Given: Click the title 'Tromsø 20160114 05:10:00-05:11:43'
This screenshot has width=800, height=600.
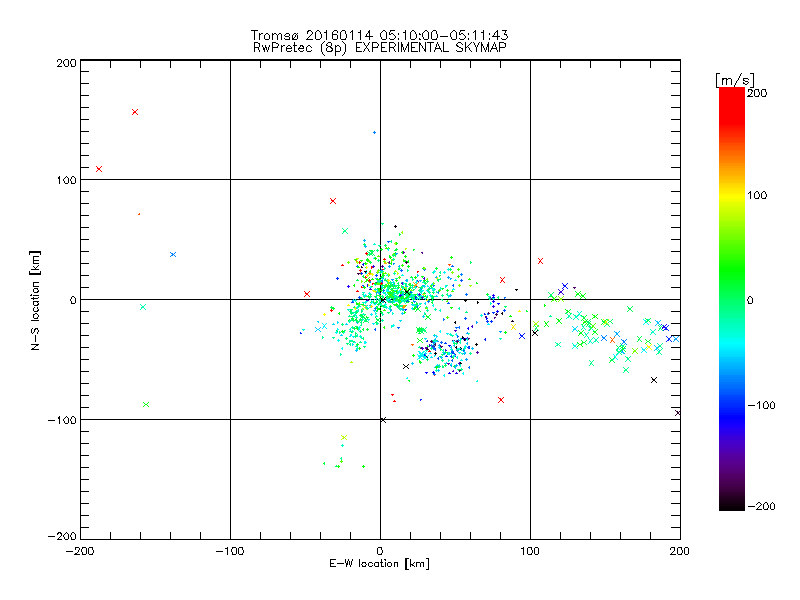Looking at the screenshot, I should [379, 35].
